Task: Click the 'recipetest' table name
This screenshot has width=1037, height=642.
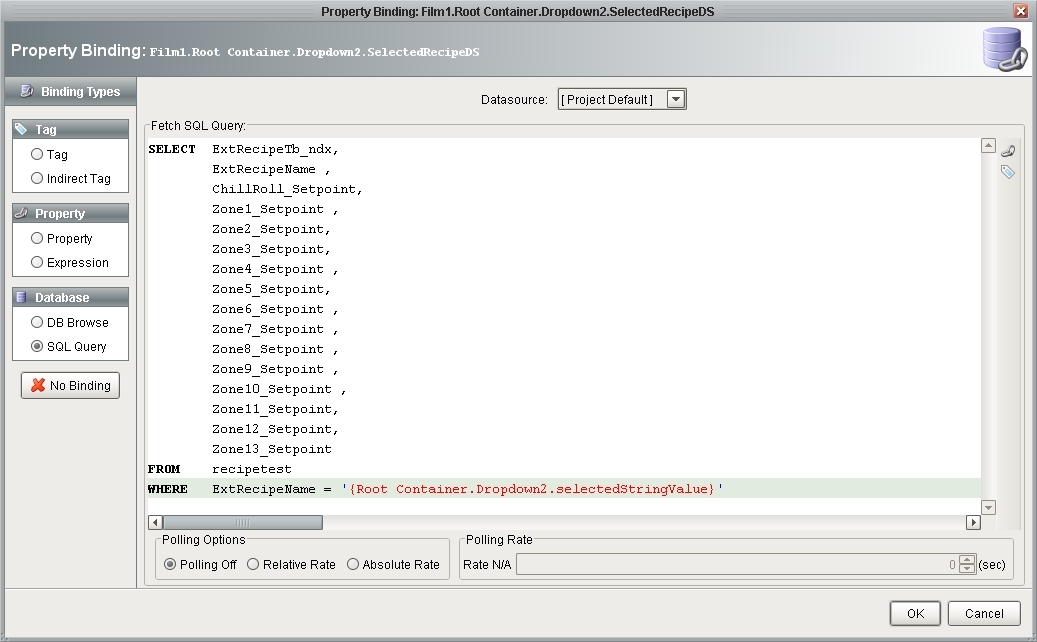Action: point(251,469)
